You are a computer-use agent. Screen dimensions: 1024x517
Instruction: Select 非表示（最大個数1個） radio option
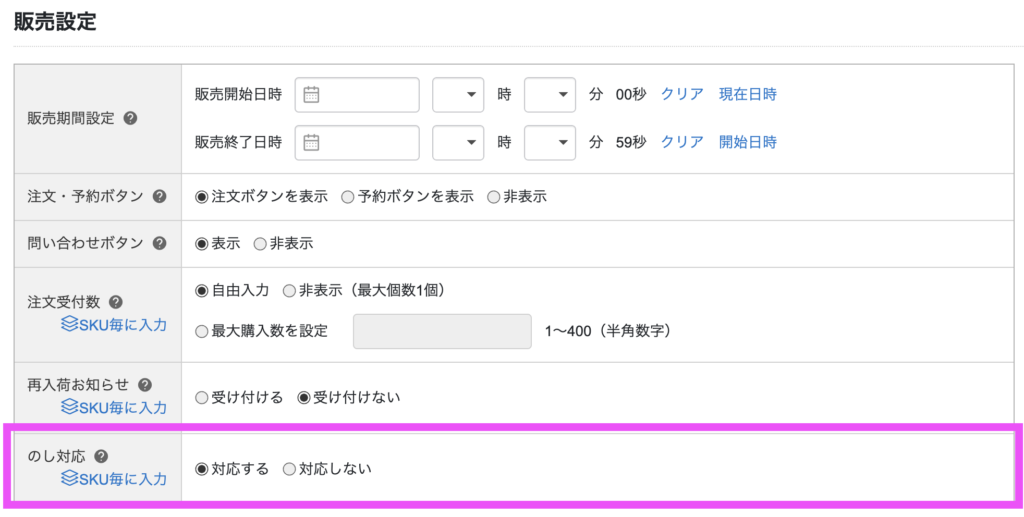click(x=289, y=291)
